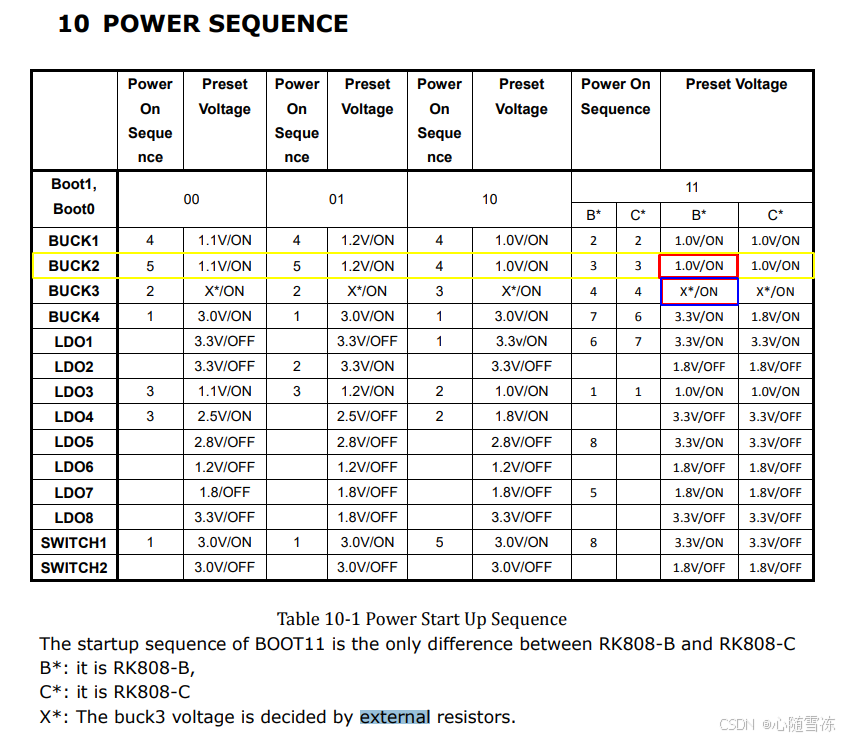Click the BUCK1 row label
The height and width of the screenshot is (740, 847).
point(74,240)
